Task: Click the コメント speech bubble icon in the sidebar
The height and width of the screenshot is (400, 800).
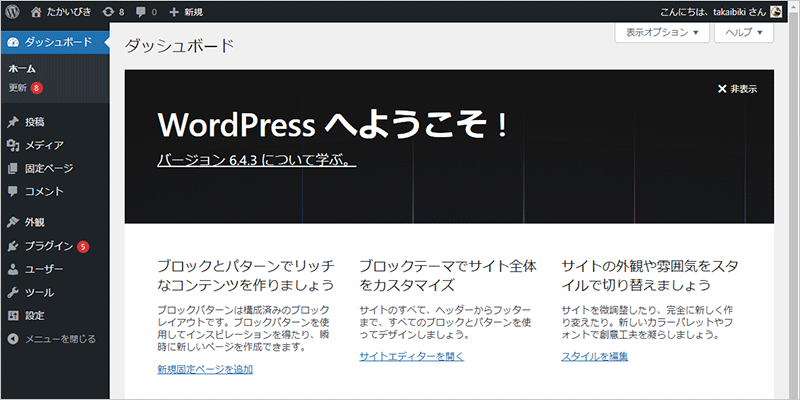Action: tap(14, 191)
